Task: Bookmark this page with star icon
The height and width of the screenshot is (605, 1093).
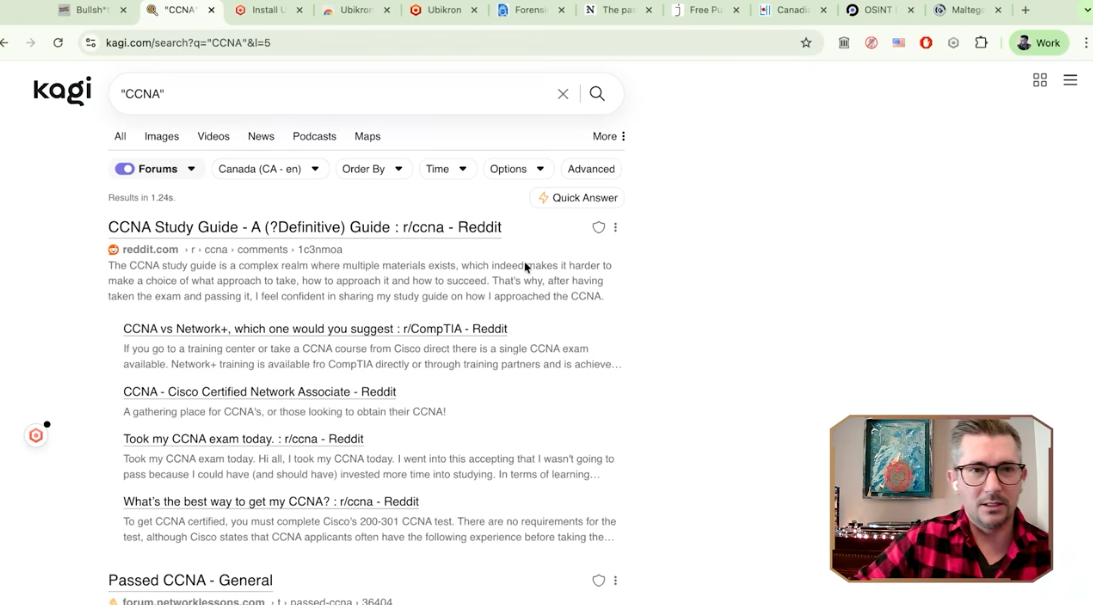Action: 806,43
